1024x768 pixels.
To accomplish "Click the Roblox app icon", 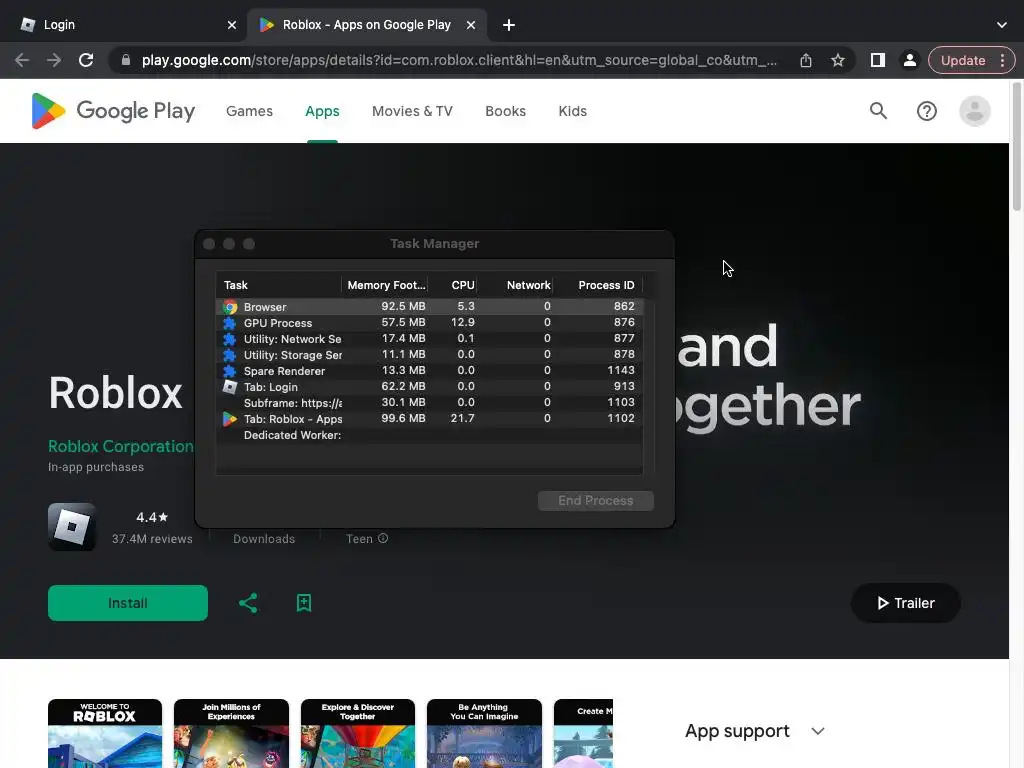I will [x=72, y=527].
